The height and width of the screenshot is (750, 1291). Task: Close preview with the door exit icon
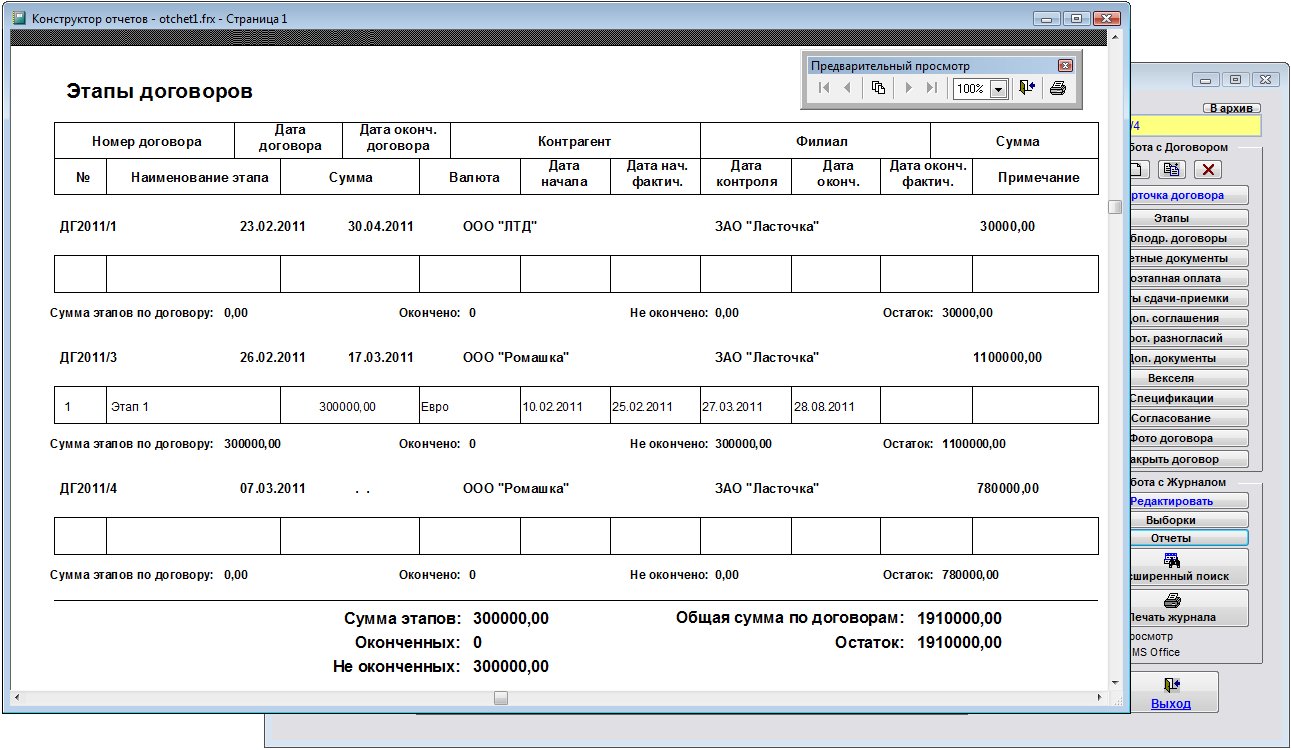pos(1026,88)
